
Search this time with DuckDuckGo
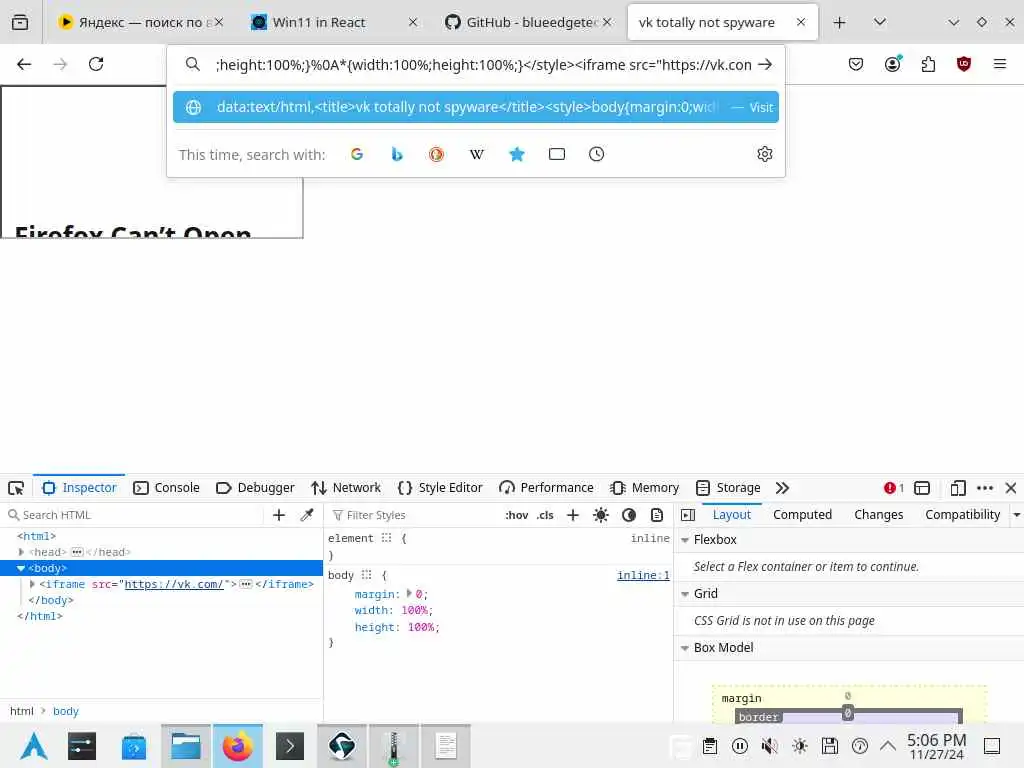436,154
